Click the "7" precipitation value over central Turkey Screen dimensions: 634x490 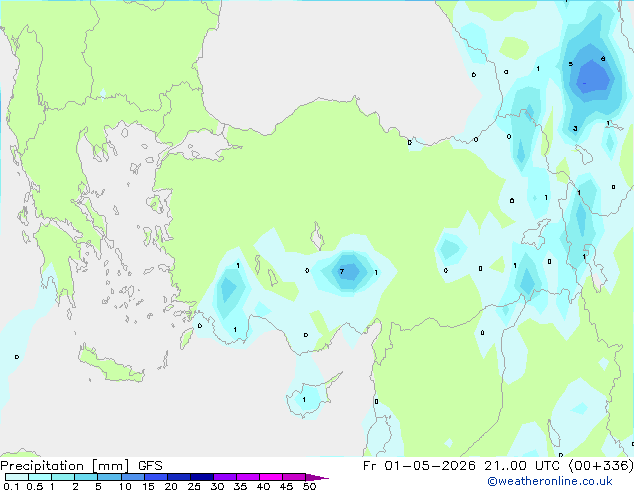pos(342,271)
